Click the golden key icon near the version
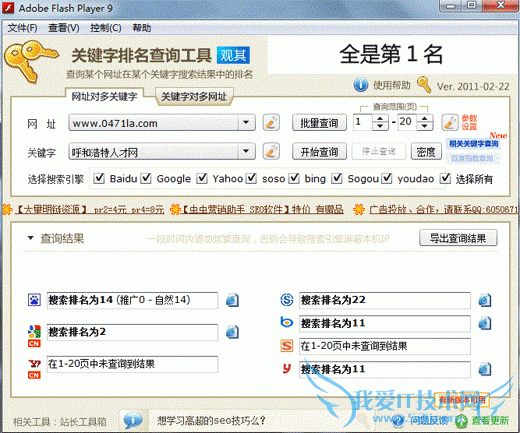 click(424, 85)
